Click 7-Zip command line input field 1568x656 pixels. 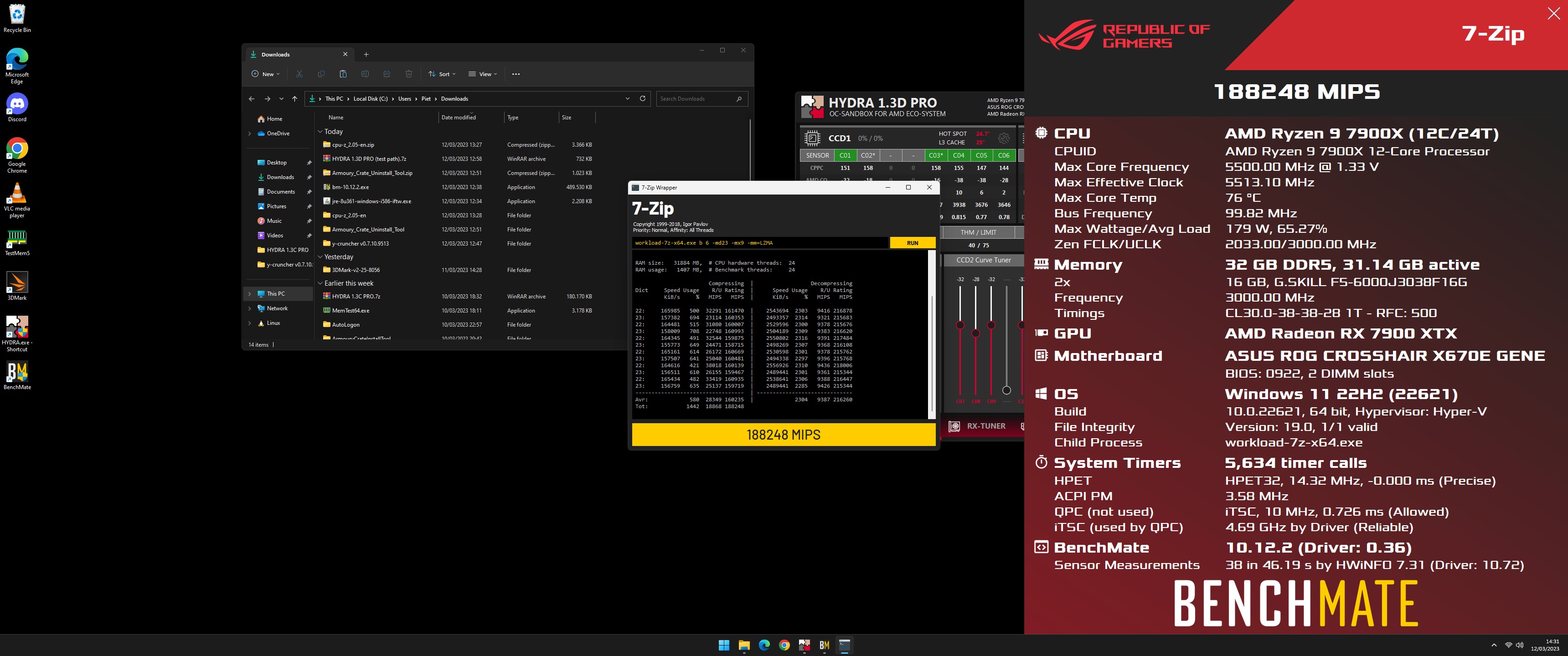pos(760,243)
